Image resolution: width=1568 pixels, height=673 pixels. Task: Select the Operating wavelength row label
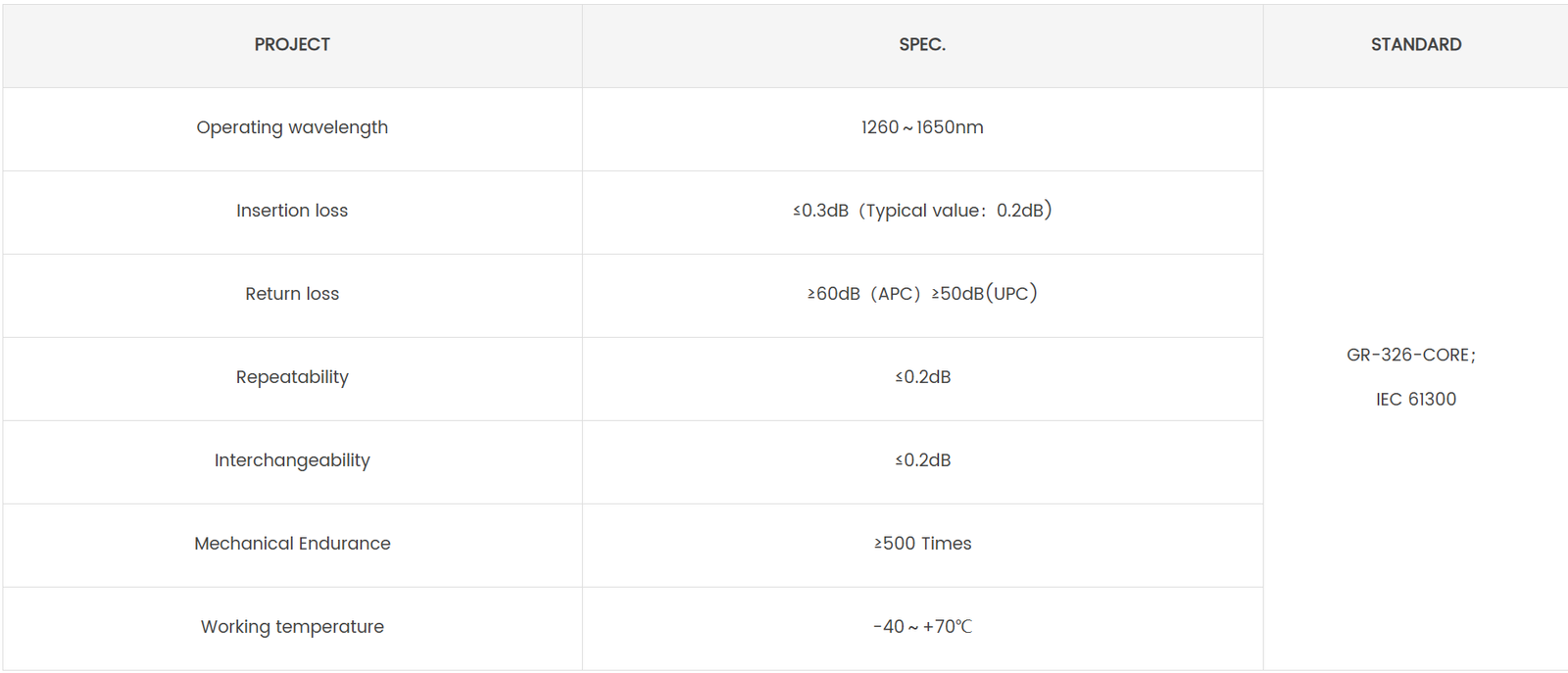[292, 127]
